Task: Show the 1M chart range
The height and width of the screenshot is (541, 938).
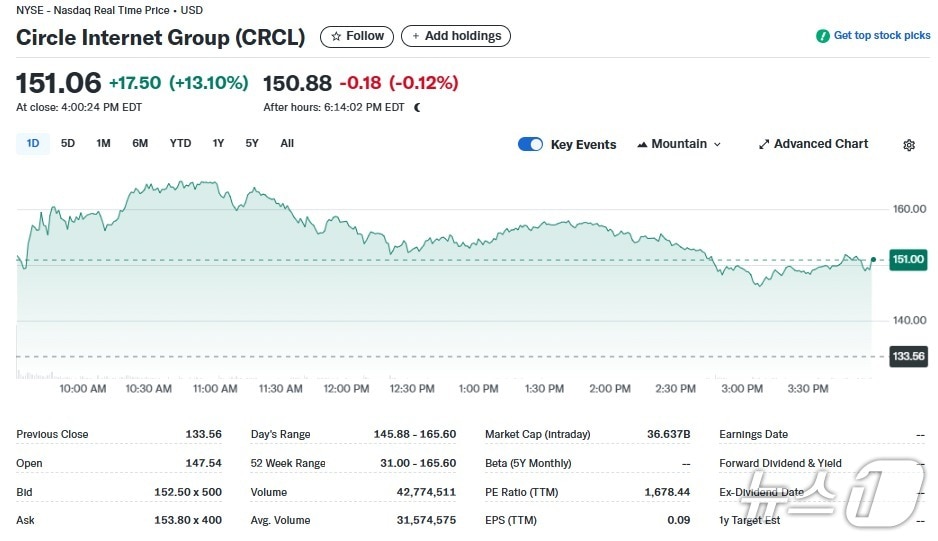Action: pyautogui.click(x=103, y=143)
